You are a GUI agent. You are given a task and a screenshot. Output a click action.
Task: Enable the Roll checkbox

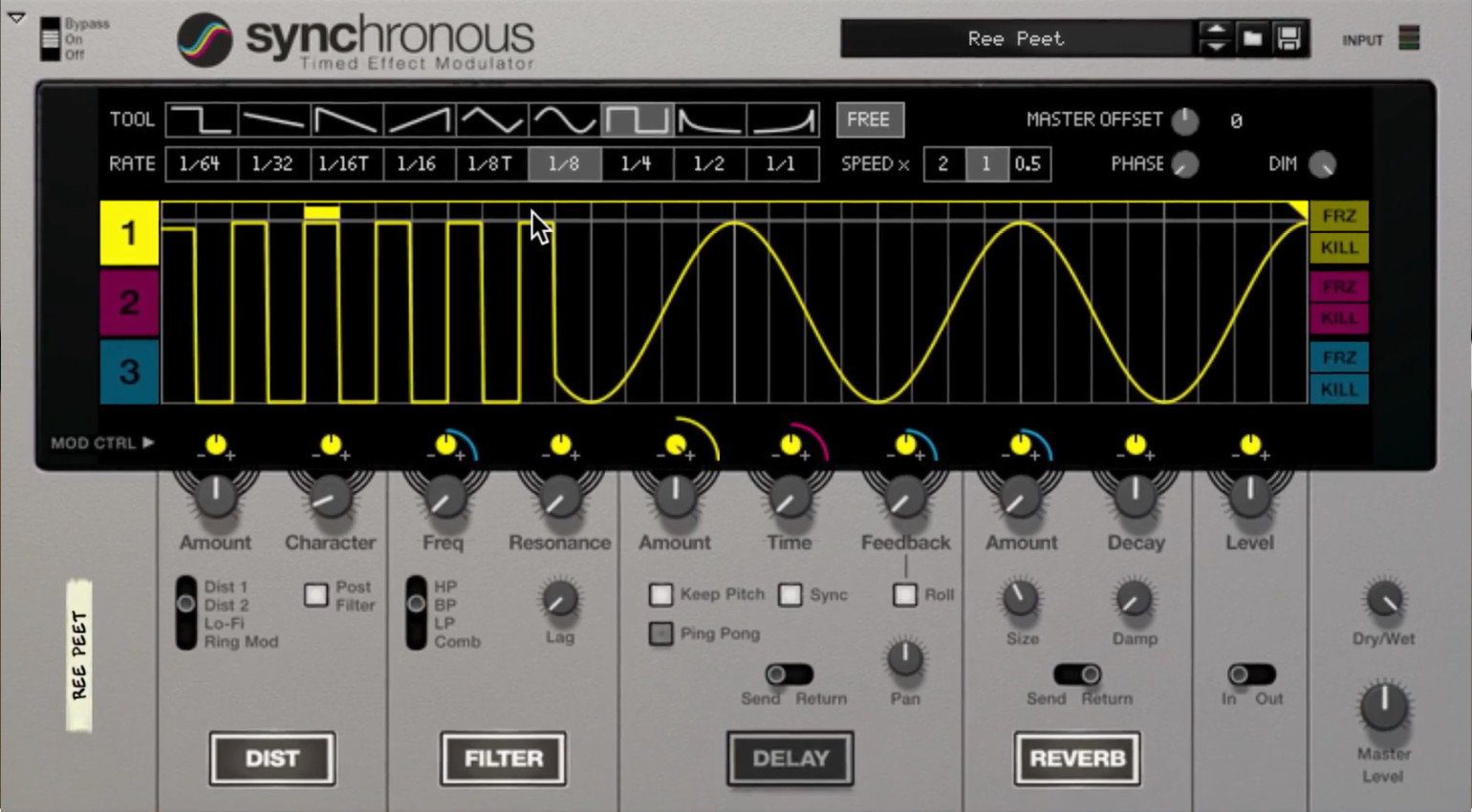(x=904, y=595)
